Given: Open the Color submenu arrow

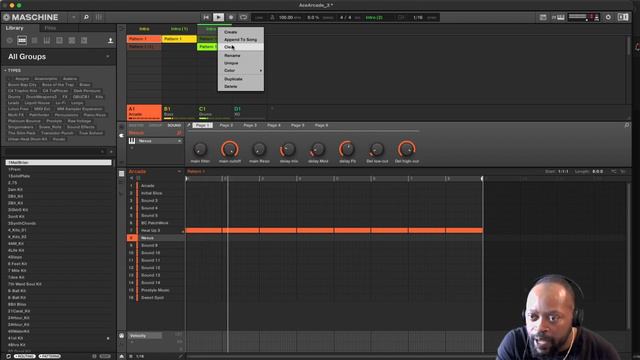Looking at the screenshot, I should pyautogui.click(x=261, y=71).
